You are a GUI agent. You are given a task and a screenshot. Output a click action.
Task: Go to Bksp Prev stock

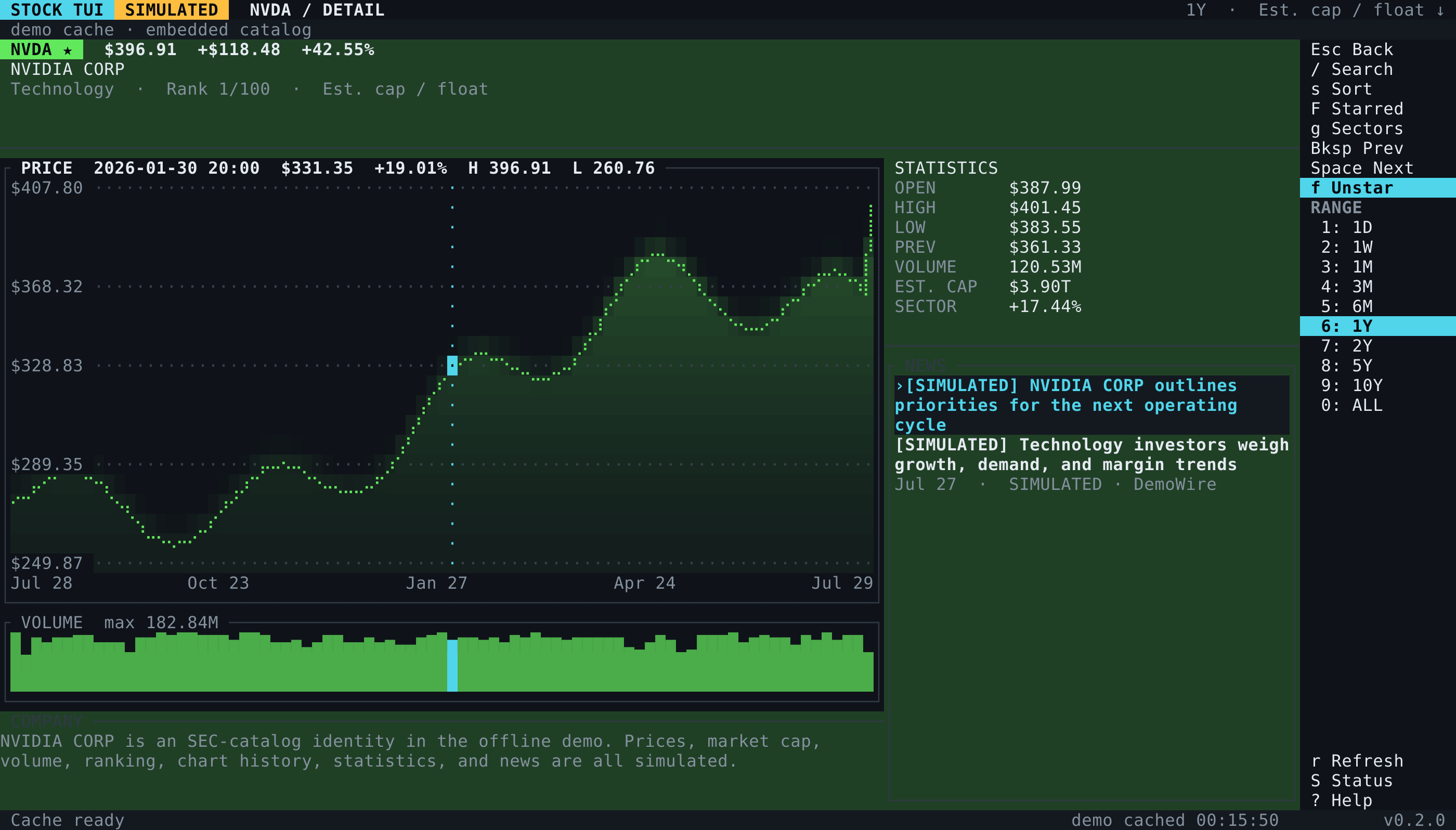(1357, 148)
